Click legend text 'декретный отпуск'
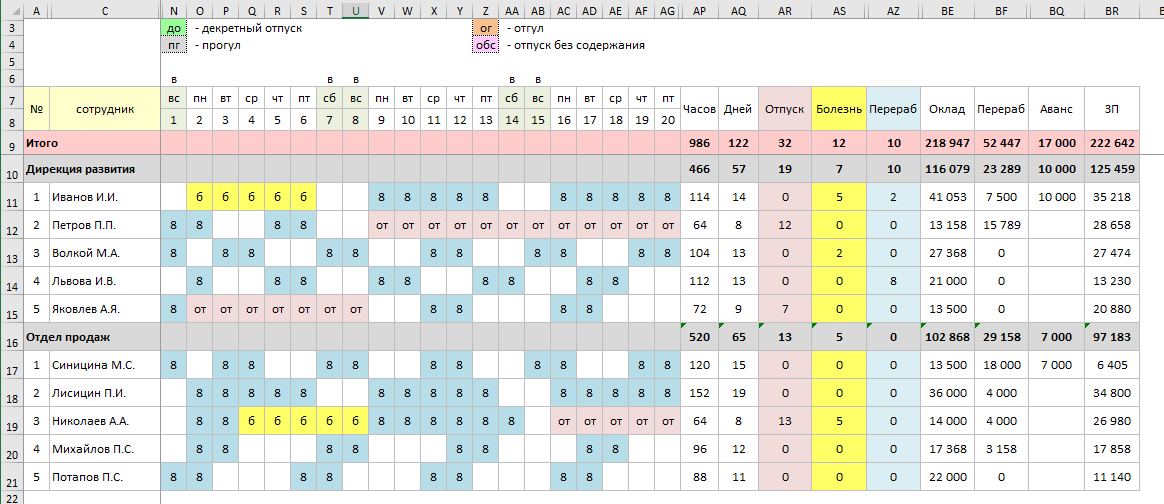 253,28
